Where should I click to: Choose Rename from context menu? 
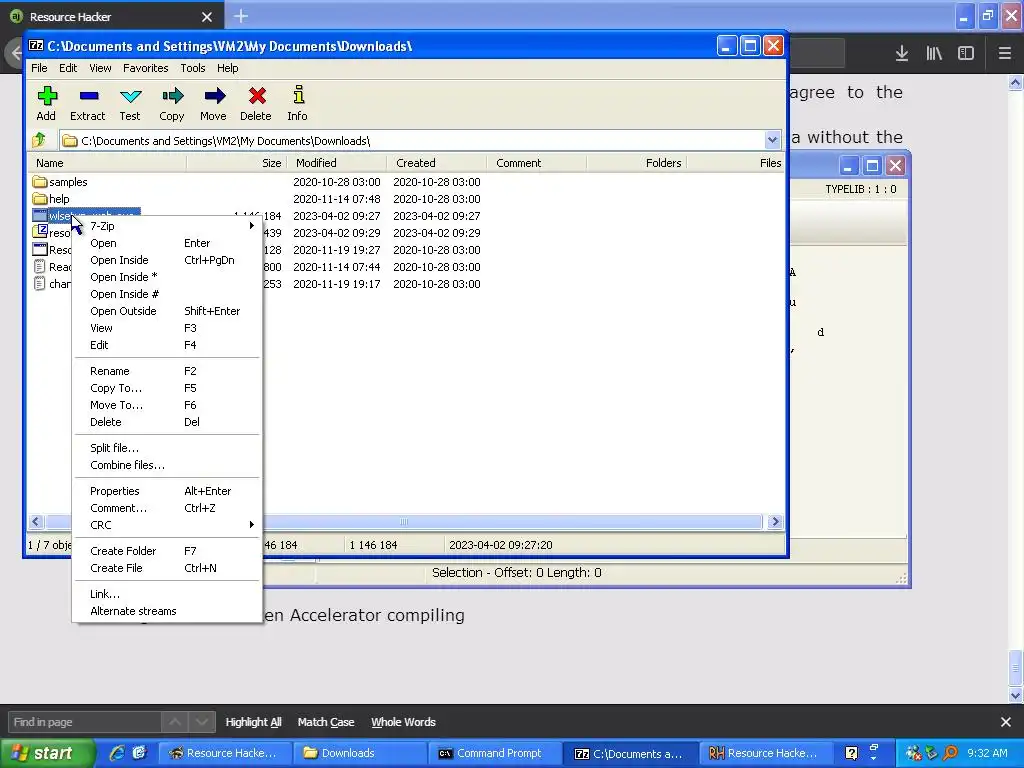click(x=167, y=371)
